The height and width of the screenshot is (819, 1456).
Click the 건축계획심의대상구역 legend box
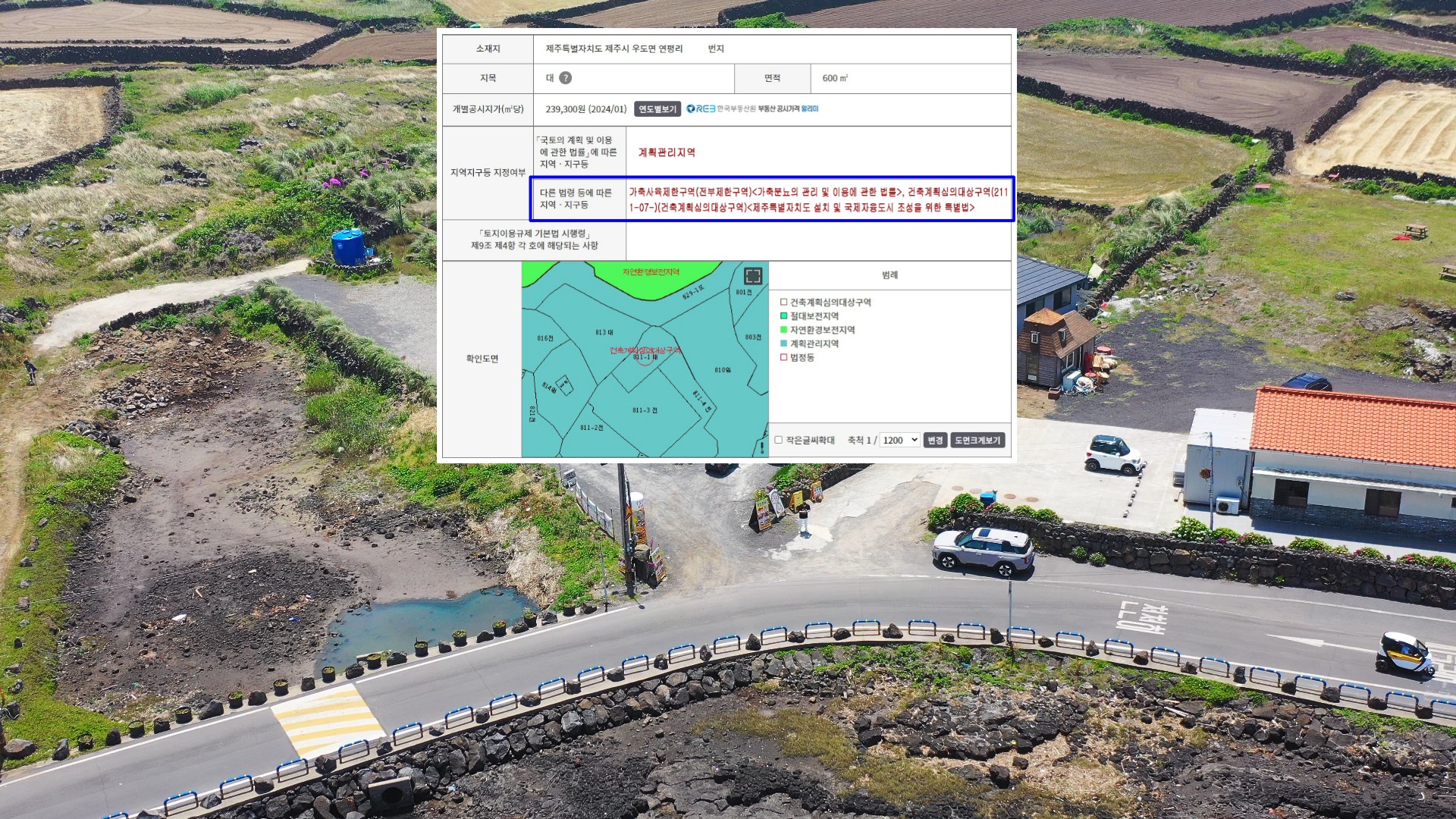point(784,303)
